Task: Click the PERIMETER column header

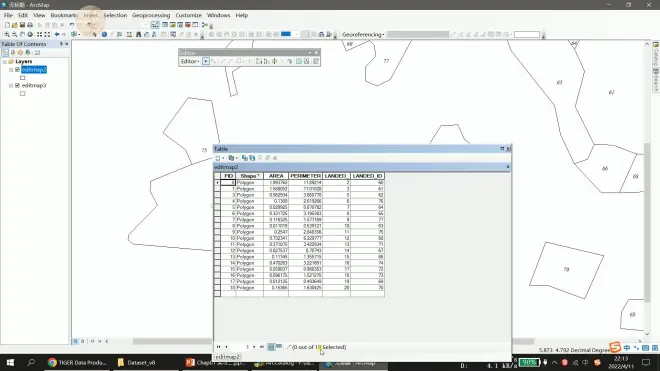Action: coord(306,176)
